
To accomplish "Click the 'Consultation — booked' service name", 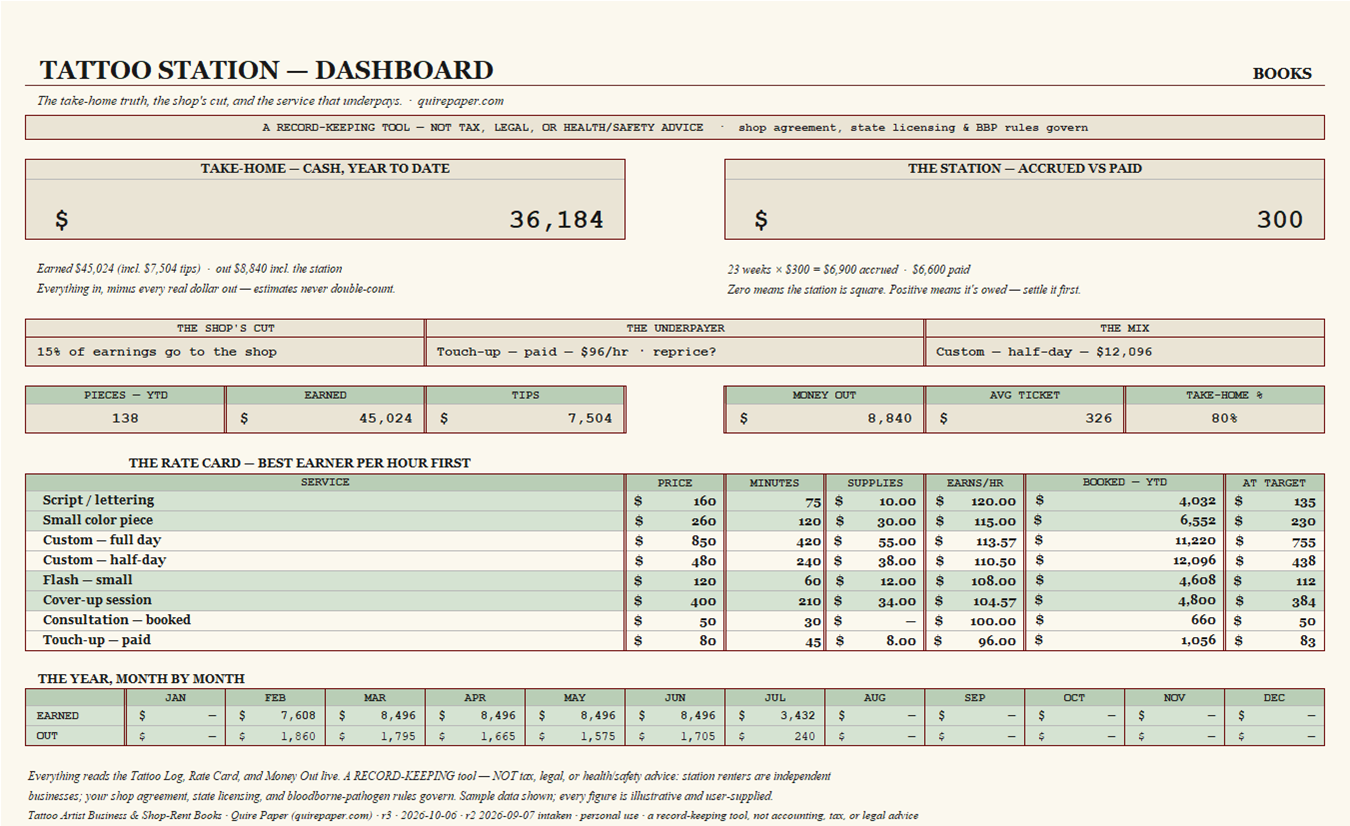I will point(116,621).
